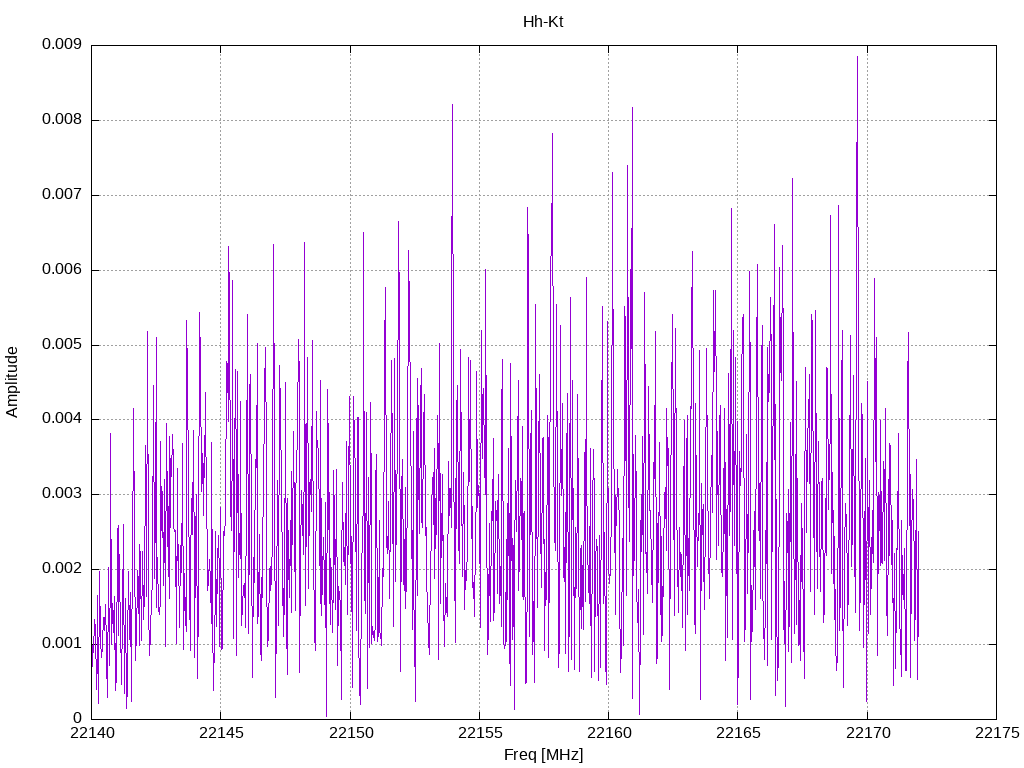This screenshot has height=768, width=1024.
Task: Click the x-axis tick label 22145
Action: point(221,733)
